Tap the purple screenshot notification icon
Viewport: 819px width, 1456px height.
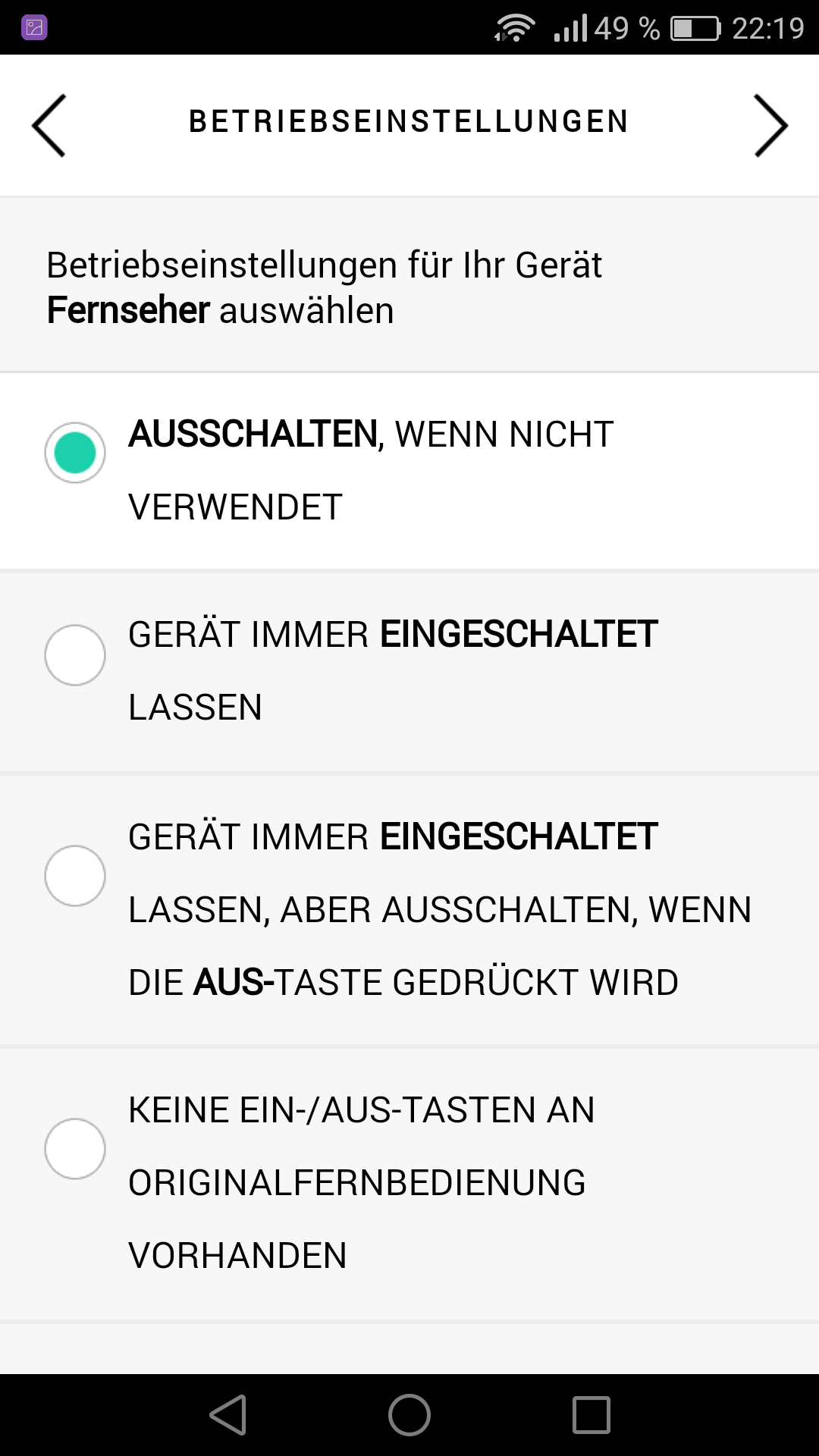coord(34,28)
